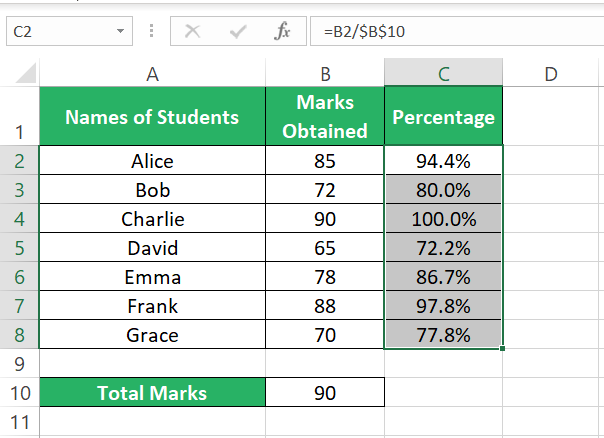This screenshot has height=438, width=604.
Task: Click the Insert Function fx icon
Action: click(282, 31)
